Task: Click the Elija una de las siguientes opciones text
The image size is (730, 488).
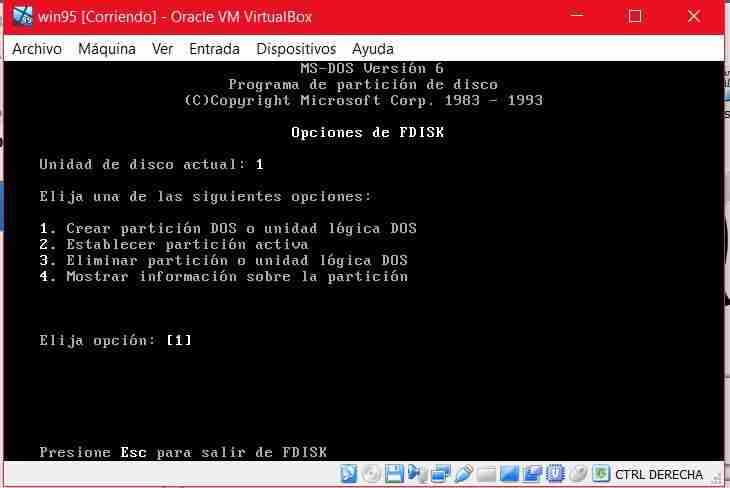Action: (x=205, y=197)
